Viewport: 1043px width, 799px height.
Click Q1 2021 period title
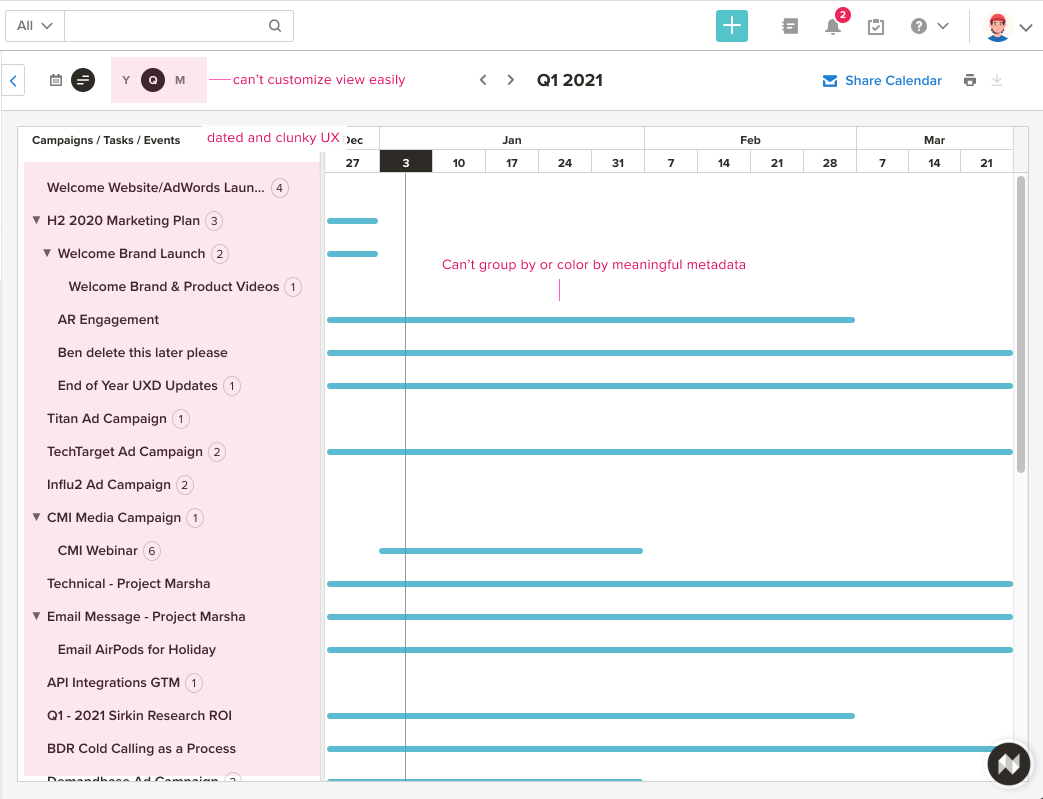coord(569,80)
